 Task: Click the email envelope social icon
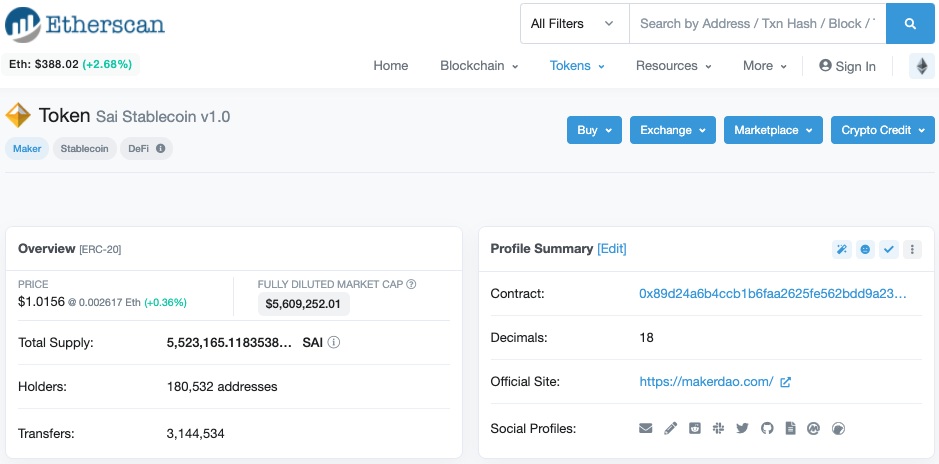click(x=646, y=428)
